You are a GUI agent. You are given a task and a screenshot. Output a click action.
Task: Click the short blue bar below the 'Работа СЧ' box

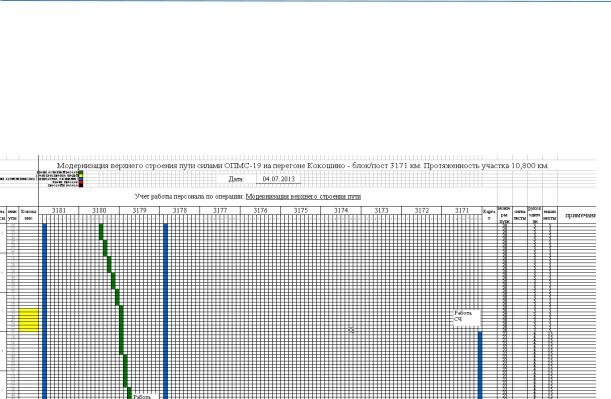(x=480, y=365)
